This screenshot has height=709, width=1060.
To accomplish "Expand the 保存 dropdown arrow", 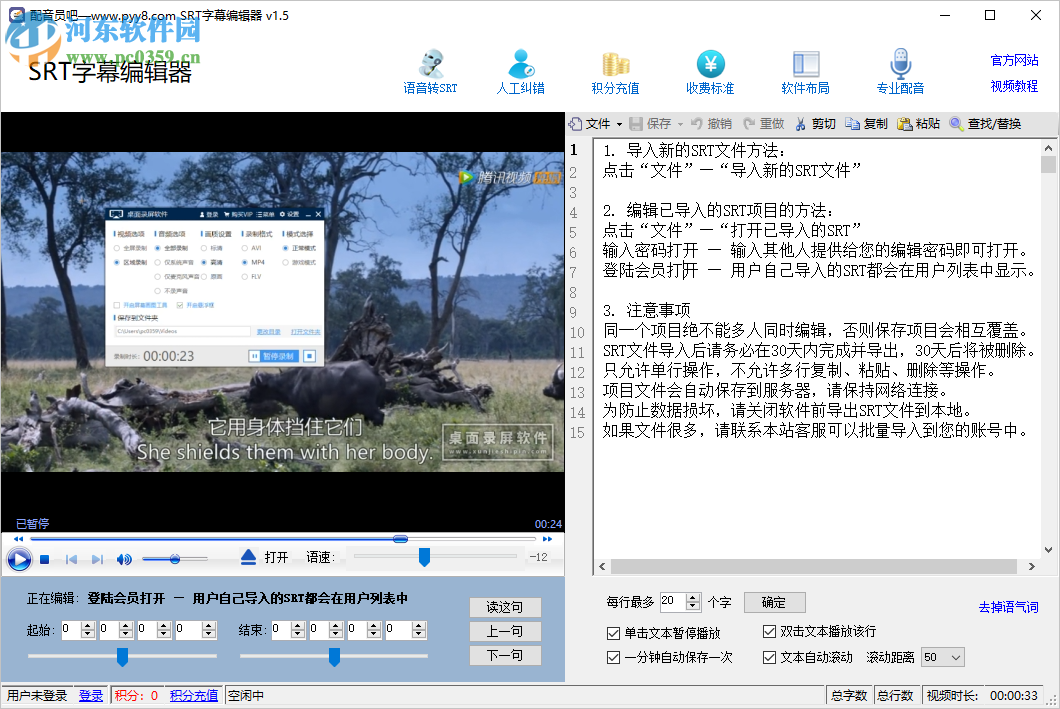I will click(680, 124).
